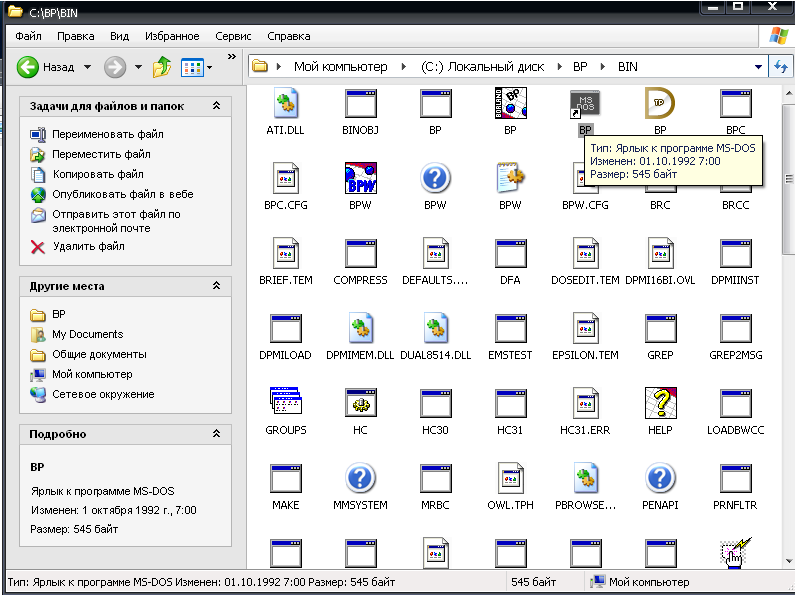The image size is (795, 595).
Task: Select the HELP file icon
Action: tap(660, 403)
